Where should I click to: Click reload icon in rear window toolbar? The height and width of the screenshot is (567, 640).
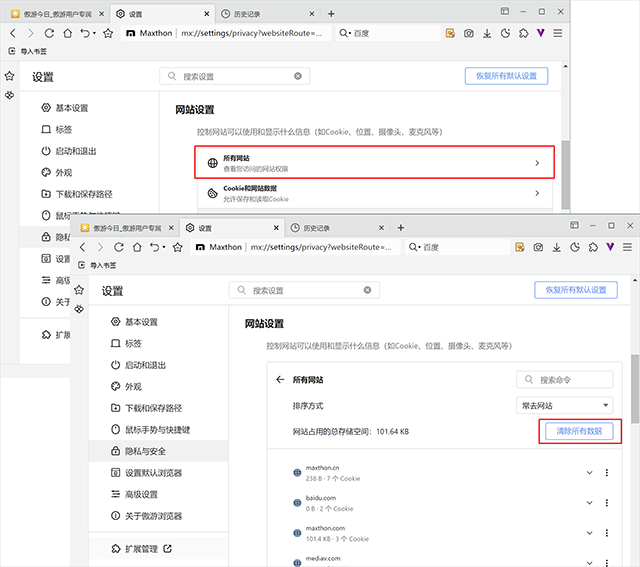click(49, 33)
